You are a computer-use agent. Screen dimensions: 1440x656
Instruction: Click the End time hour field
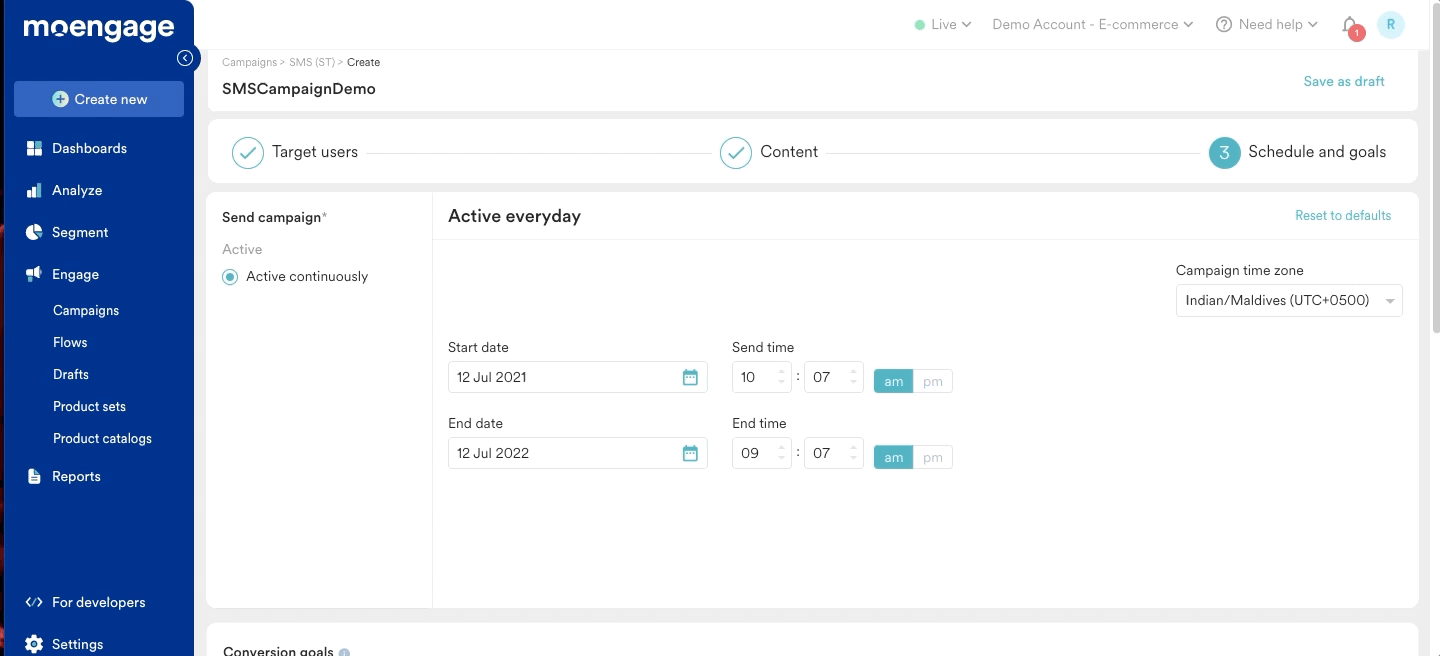coord(761,453)
